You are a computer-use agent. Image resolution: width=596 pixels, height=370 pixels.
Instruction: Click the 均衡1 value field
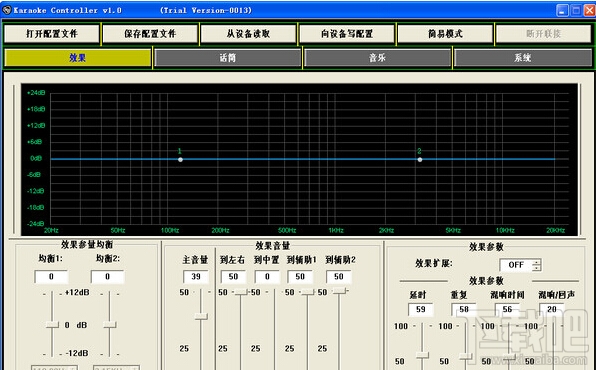click(x=51, y=276)
